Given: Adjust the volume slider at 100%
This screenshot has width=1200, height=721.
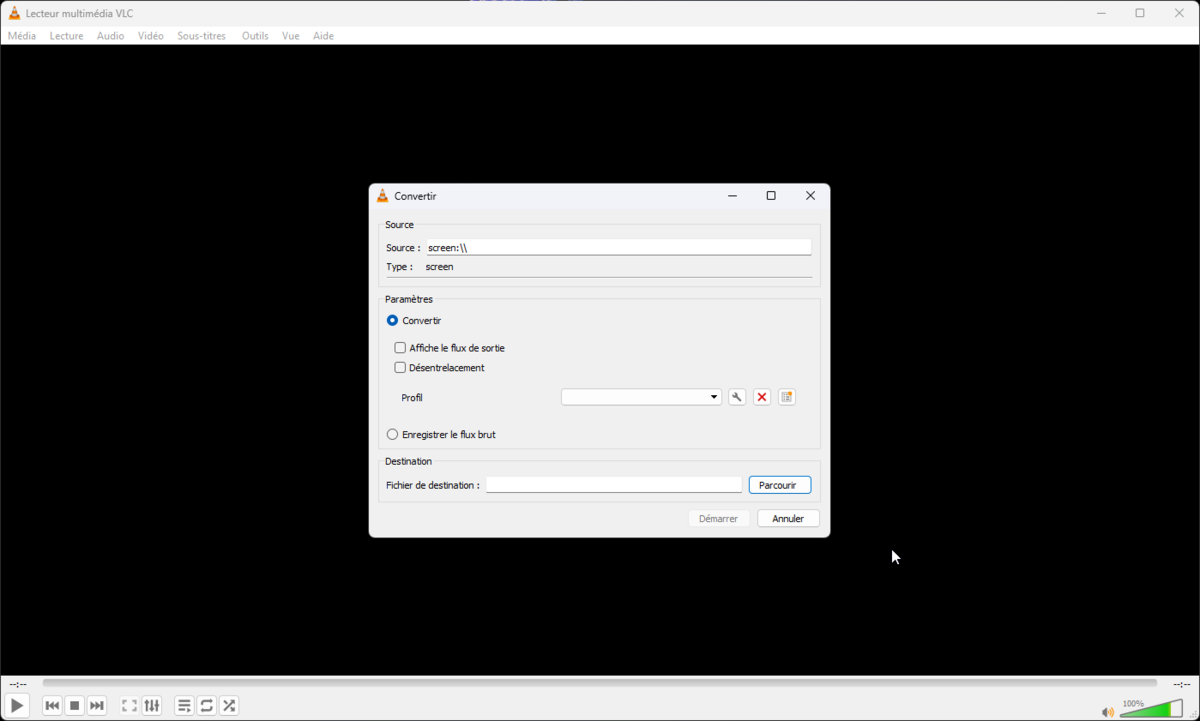Looking at the screenshot, I should [1151, 708].
